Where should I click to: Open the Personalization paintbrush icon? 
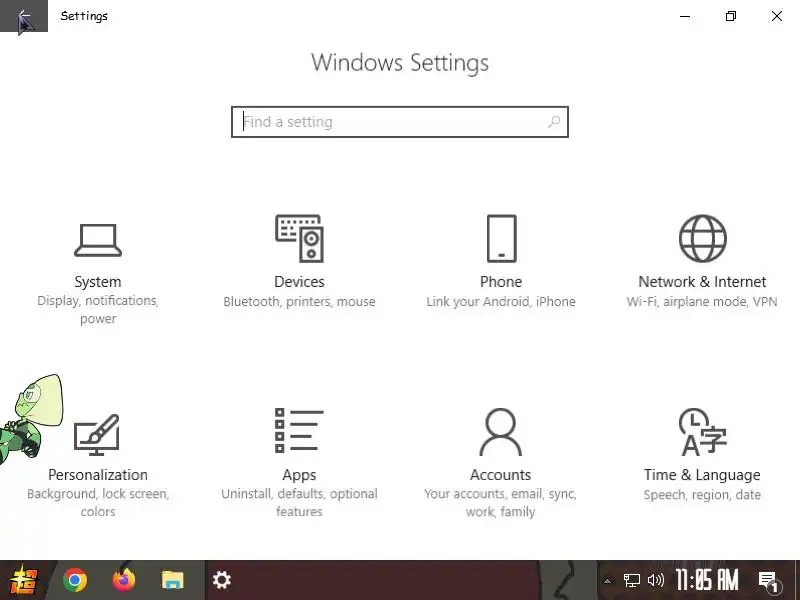point(97,434)
